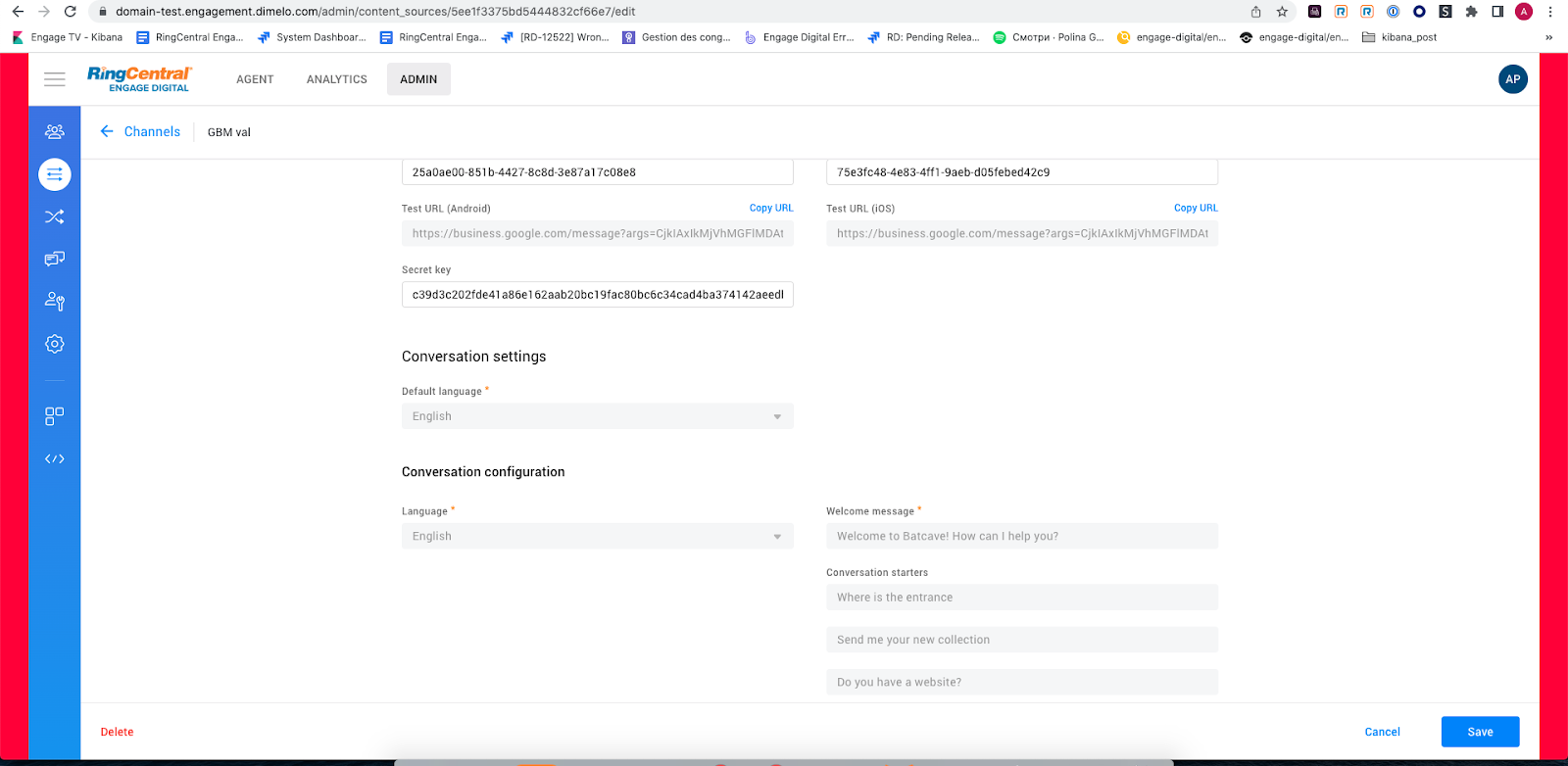Click the back arrow next to Channels
The width and height of the screenshot is (1568, 766).
point(107,131)
